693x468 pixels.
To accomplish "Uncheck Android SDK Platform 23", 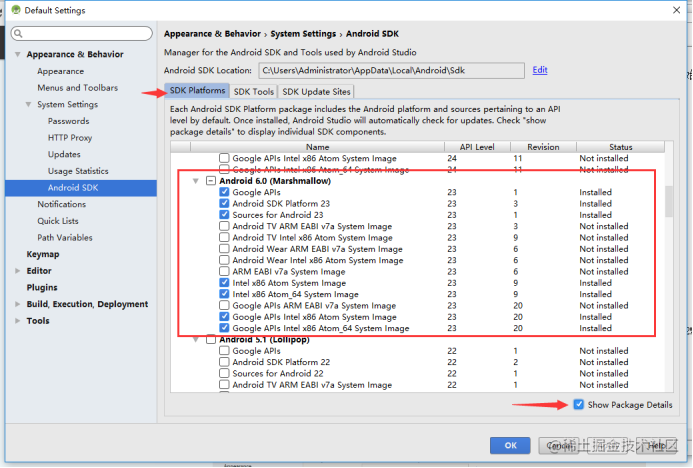I will tap(225, 203).
